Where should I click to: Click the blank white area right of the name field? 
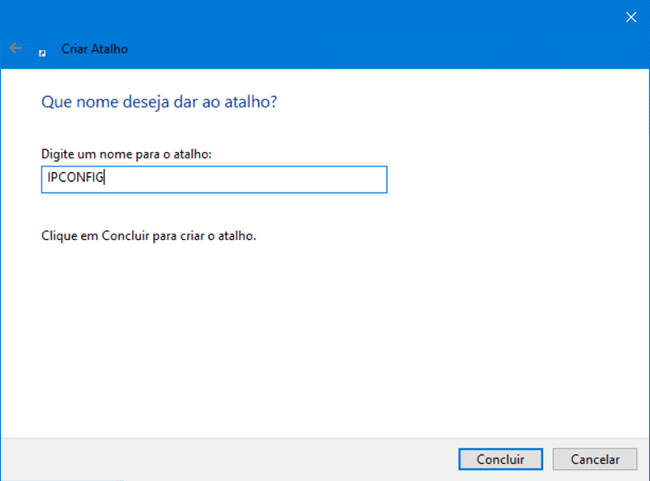pos(510,179)
